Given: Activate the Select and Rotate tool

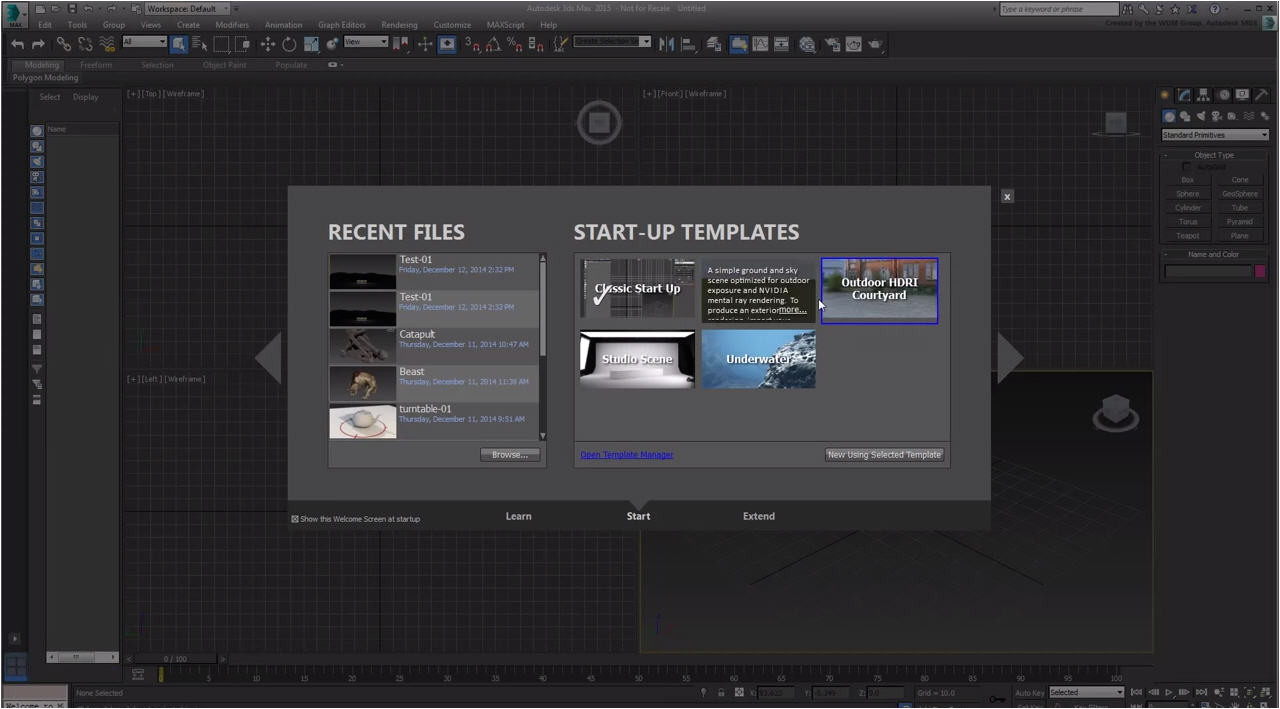Looking at the screenshot, I should 289,44.
